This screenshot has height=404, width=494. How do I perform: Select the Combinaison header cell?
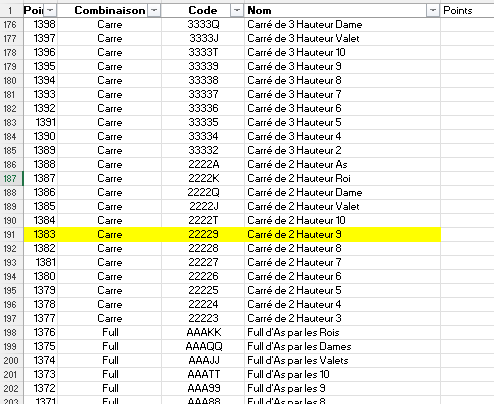(110, 11)
